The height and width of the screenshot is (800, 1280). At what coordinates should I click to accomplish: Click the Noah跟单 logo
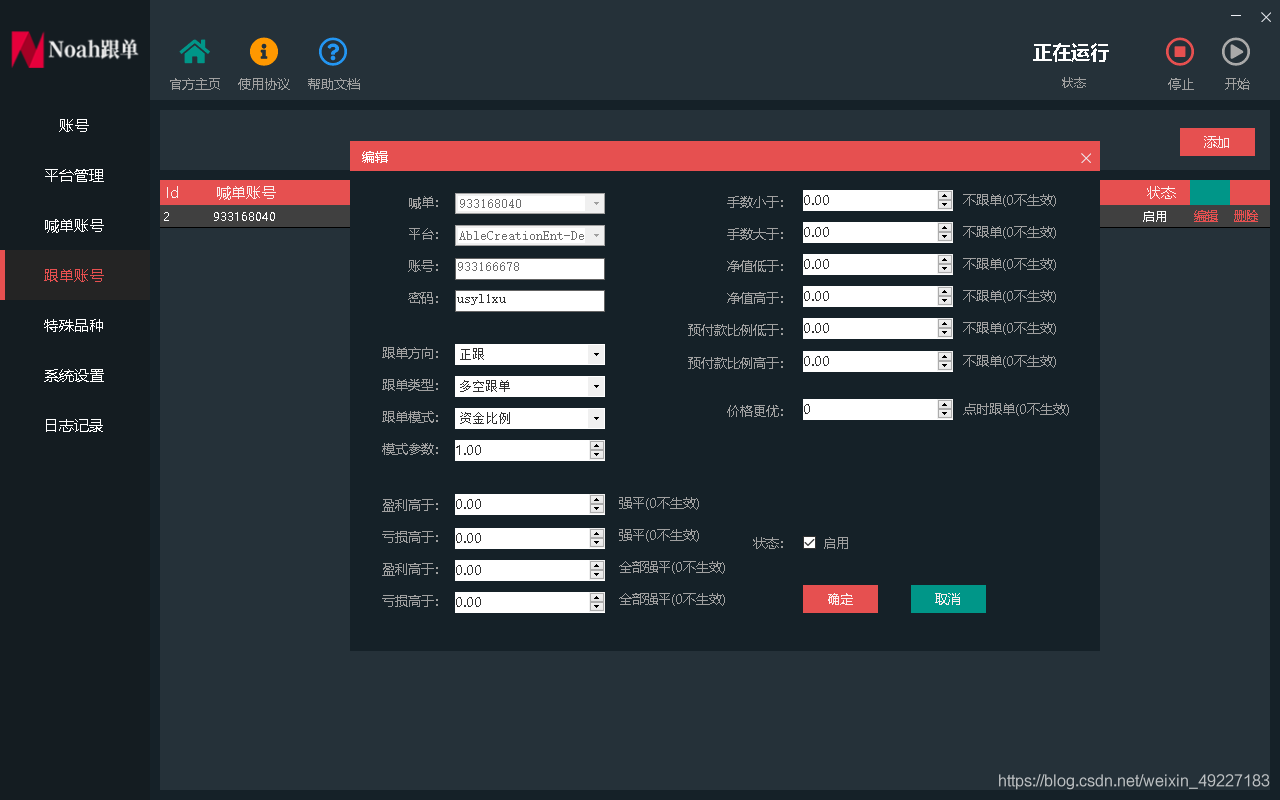[x=75, y=49]
